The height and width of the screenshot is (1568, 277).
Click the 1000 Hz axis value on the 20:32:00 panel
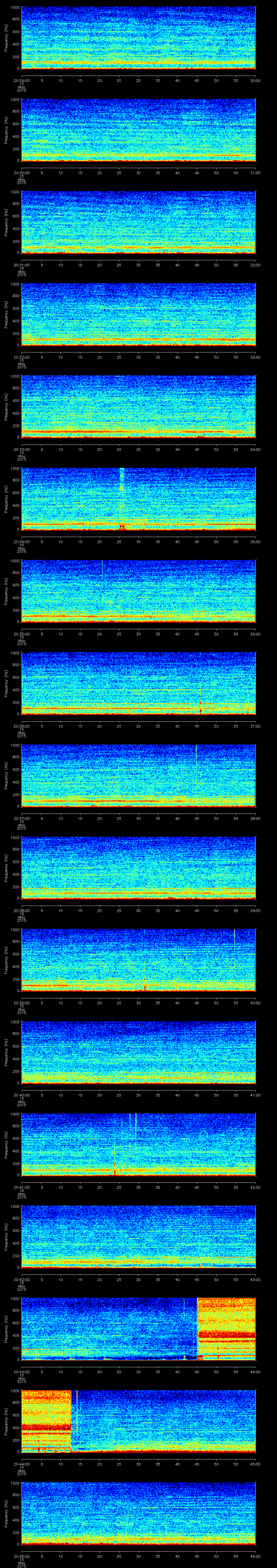point(15,285)
